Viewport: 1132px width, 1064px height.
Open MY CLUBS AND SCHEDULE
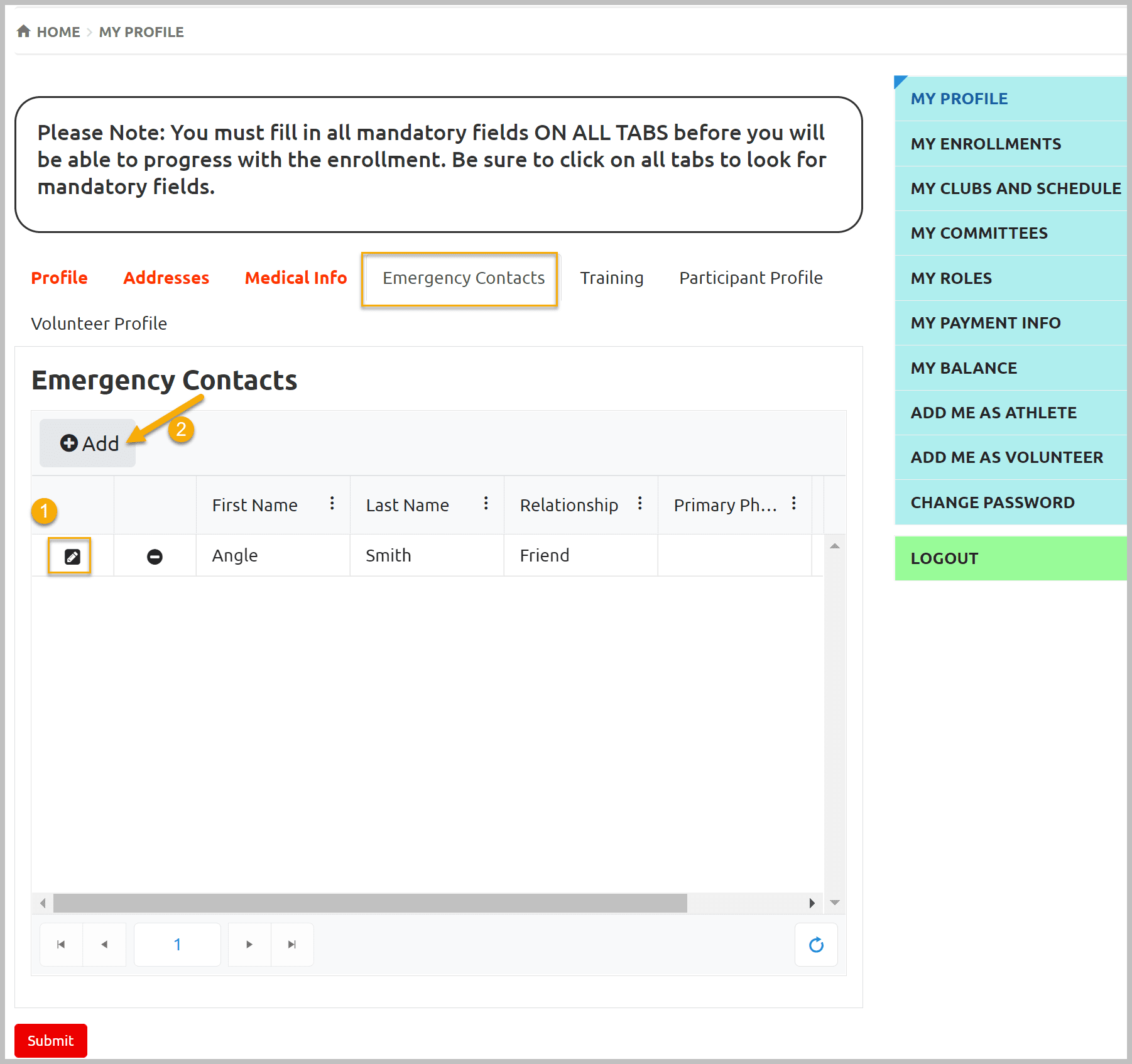click(1010, 188)
